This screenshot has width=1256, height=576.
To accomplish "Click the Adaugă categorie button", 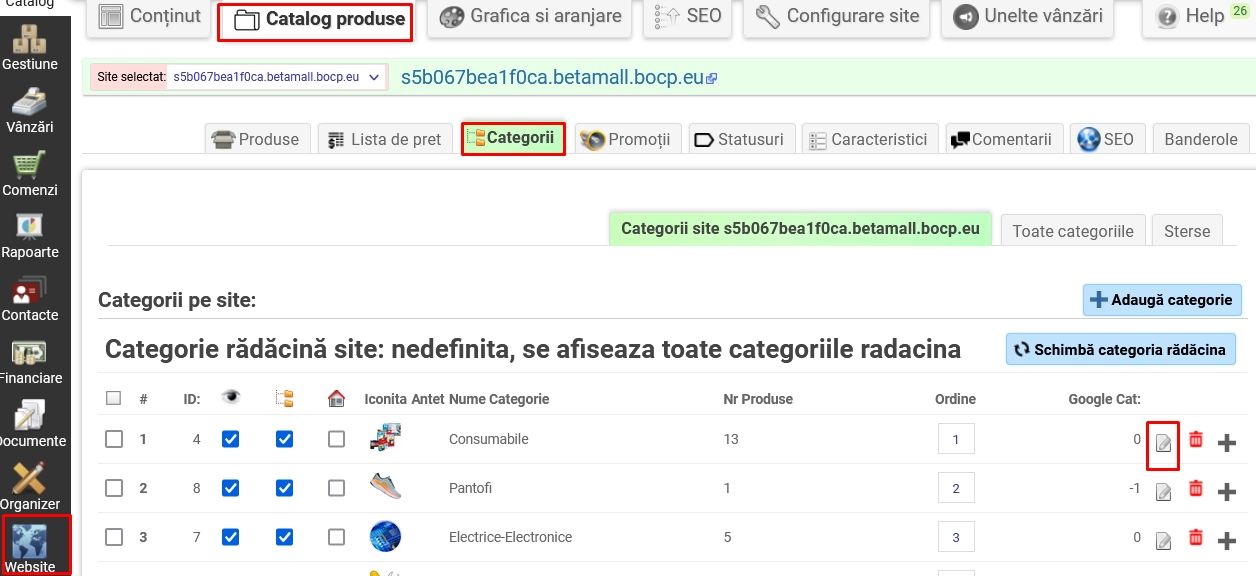I will 1161,300.
